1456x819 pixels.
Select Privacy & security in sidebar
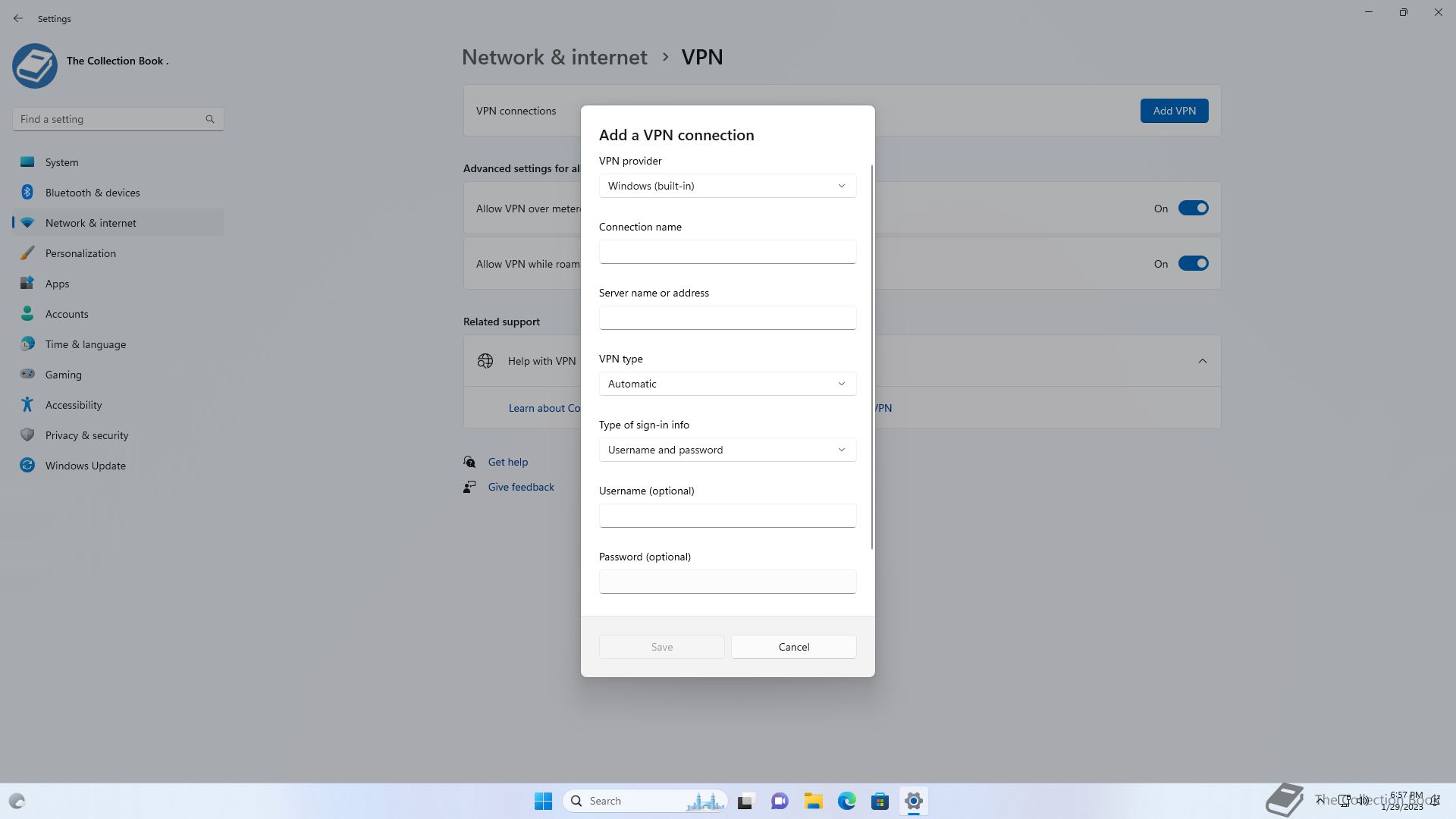click(86, 435)
